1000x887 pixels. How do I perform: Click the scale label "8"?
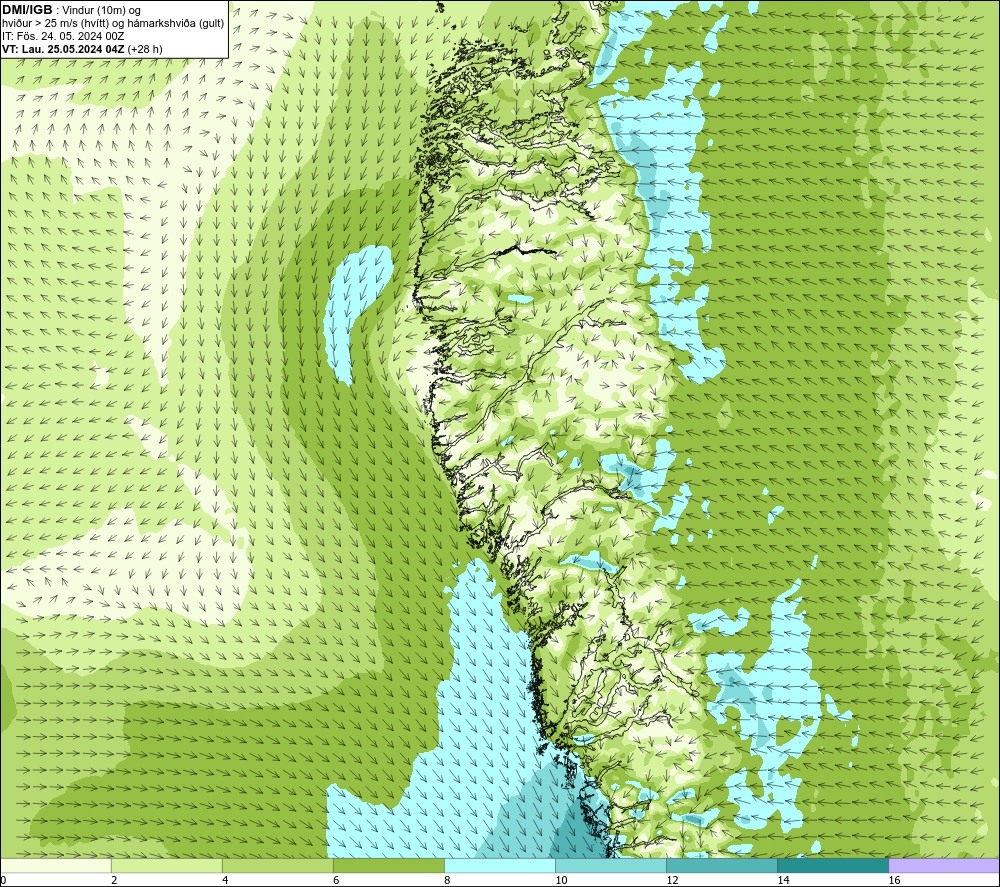point(447,880)
